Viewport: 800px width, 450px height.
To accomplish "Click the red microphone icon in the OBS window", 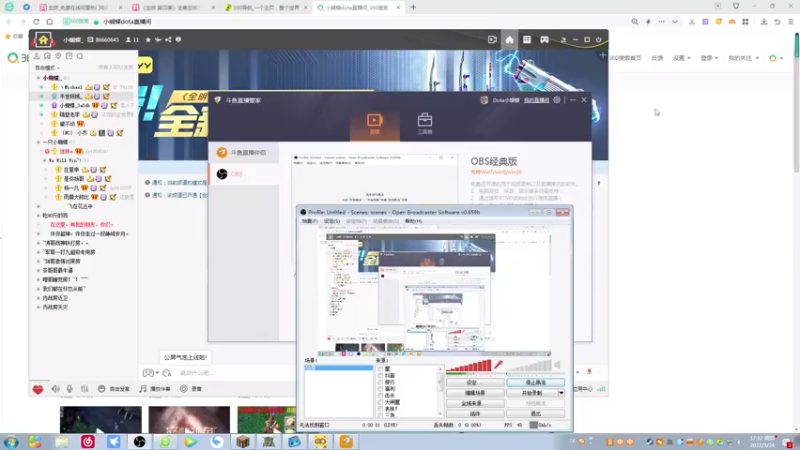I will point(498,364).
